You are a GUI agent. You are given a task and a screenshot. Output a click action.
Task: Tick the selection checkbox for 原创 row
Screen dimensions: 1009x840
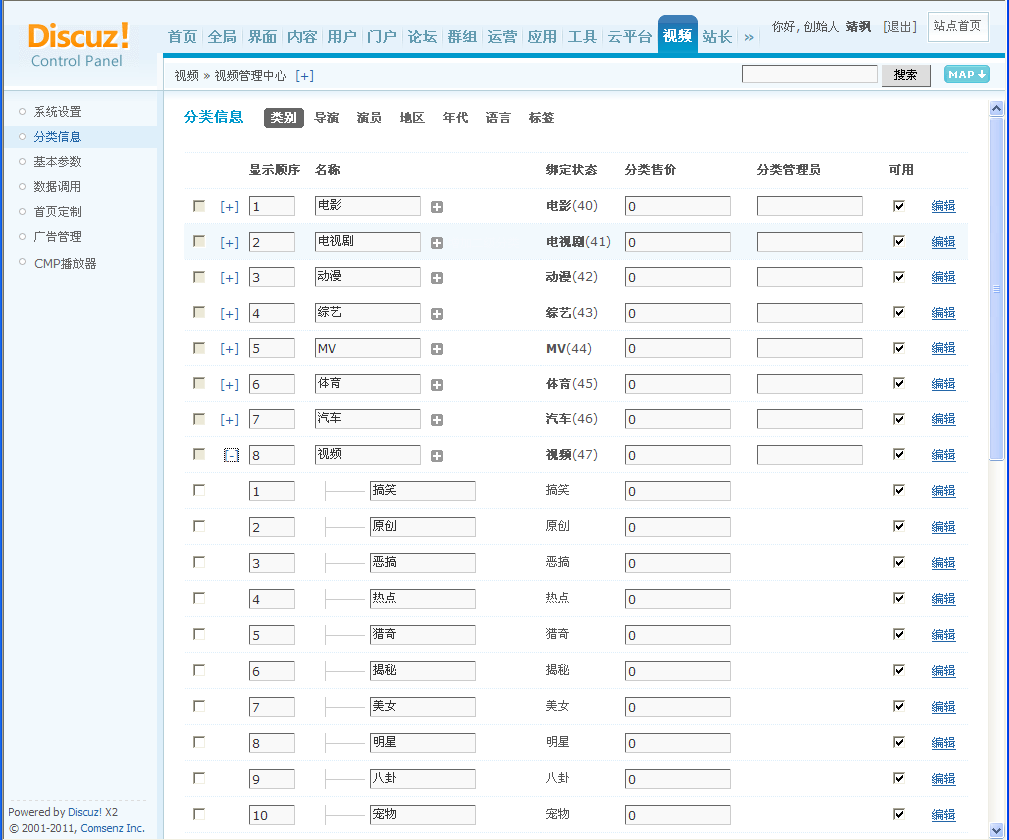[199, 527]
